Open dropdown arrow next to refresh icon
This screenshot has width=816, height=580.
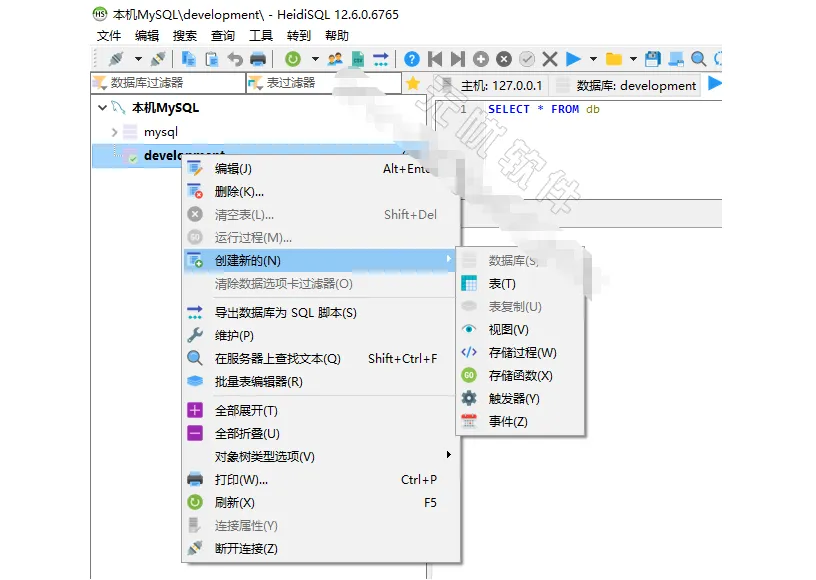pos(315,59)
